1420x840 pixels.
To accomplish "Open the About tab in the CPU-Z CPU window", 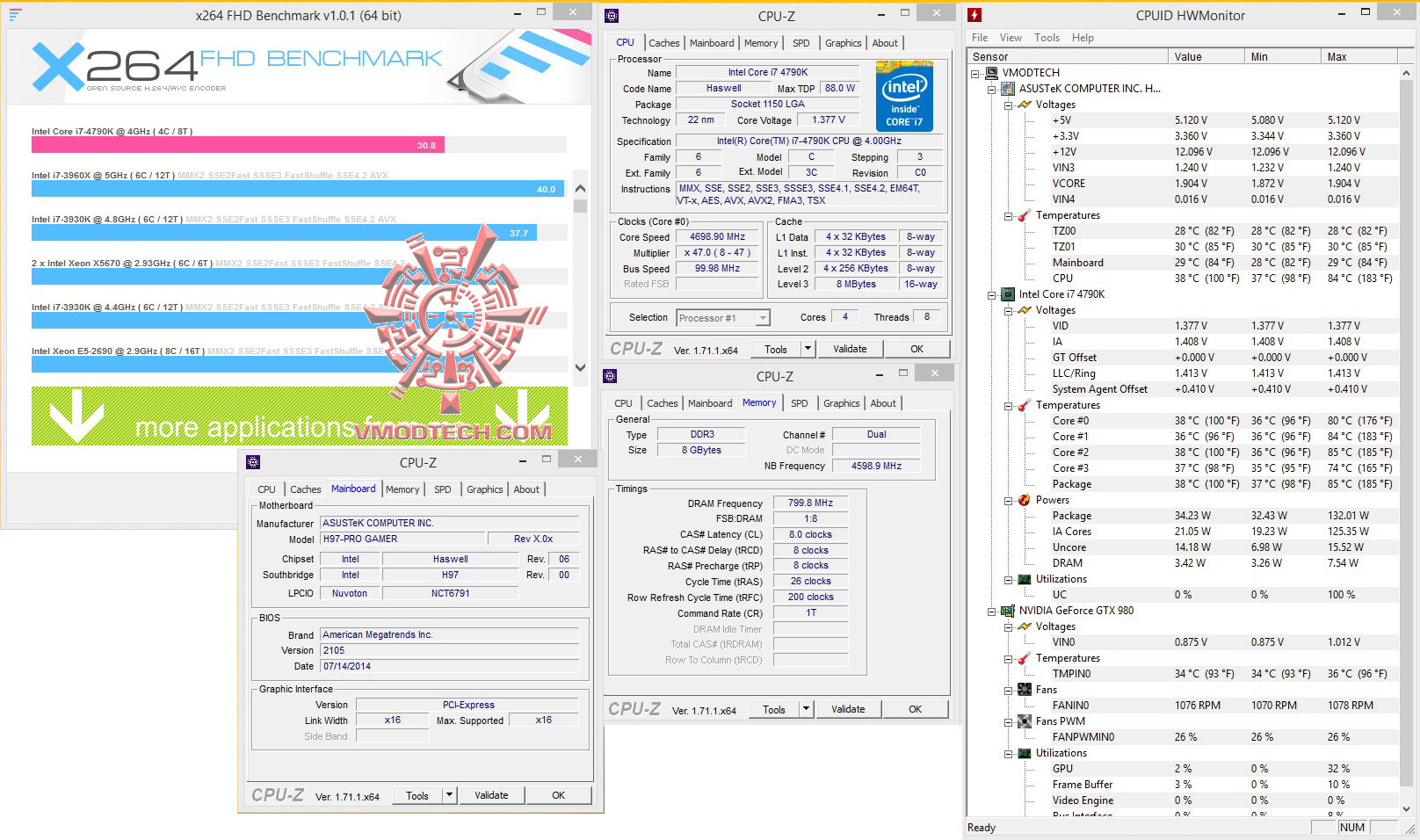I will tap(885, 43).
